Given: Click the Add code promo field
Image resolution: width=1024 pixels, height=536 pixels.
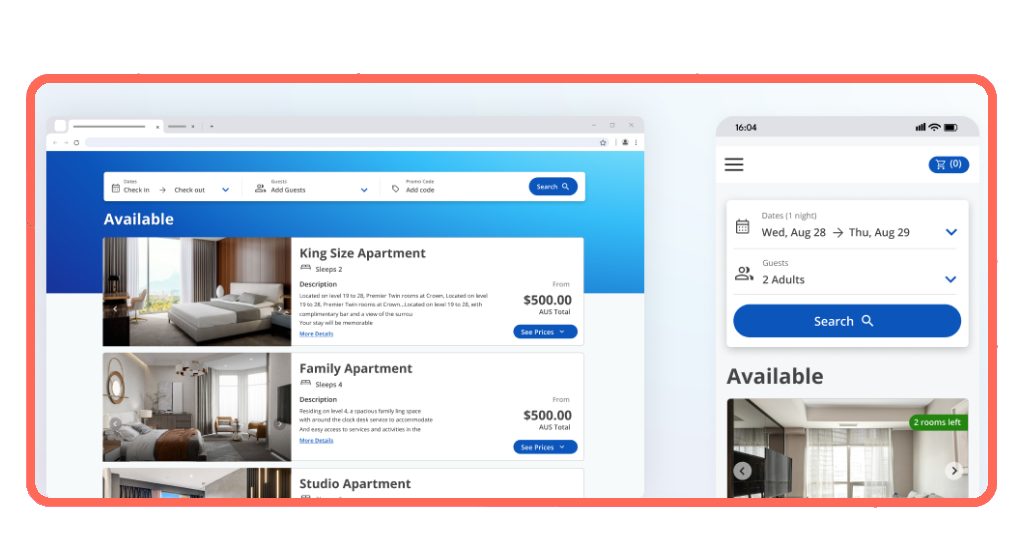Looking at the screenshot, I should pyautogui.click(x=420, y=190).
